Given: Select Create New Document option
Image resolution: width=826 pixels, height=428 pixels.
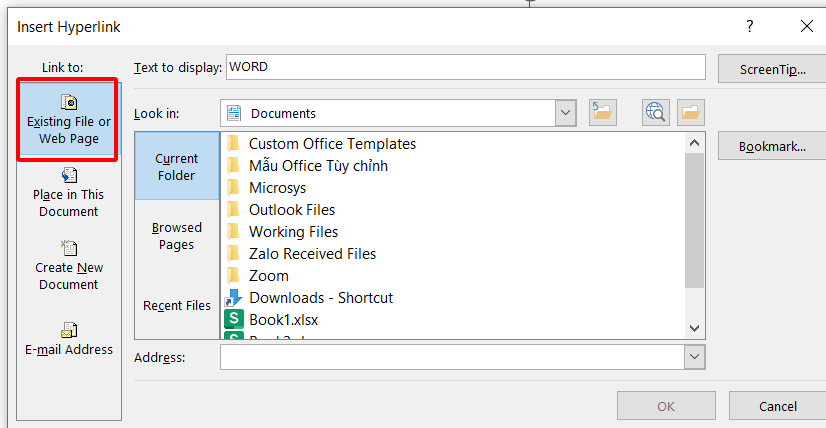Looking at the screenshot, I should coord(68,266).
